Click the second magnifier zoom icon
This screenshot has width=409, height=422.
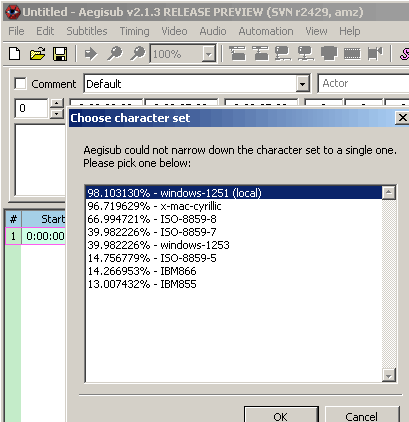point(137,54)
